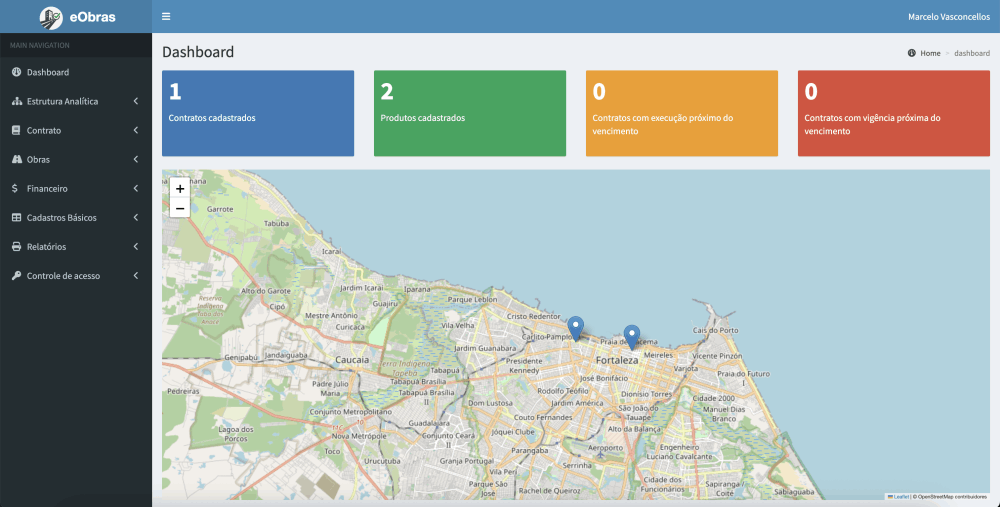Click the eObras logo icon
1000x507 pixels.
(51, 16)
